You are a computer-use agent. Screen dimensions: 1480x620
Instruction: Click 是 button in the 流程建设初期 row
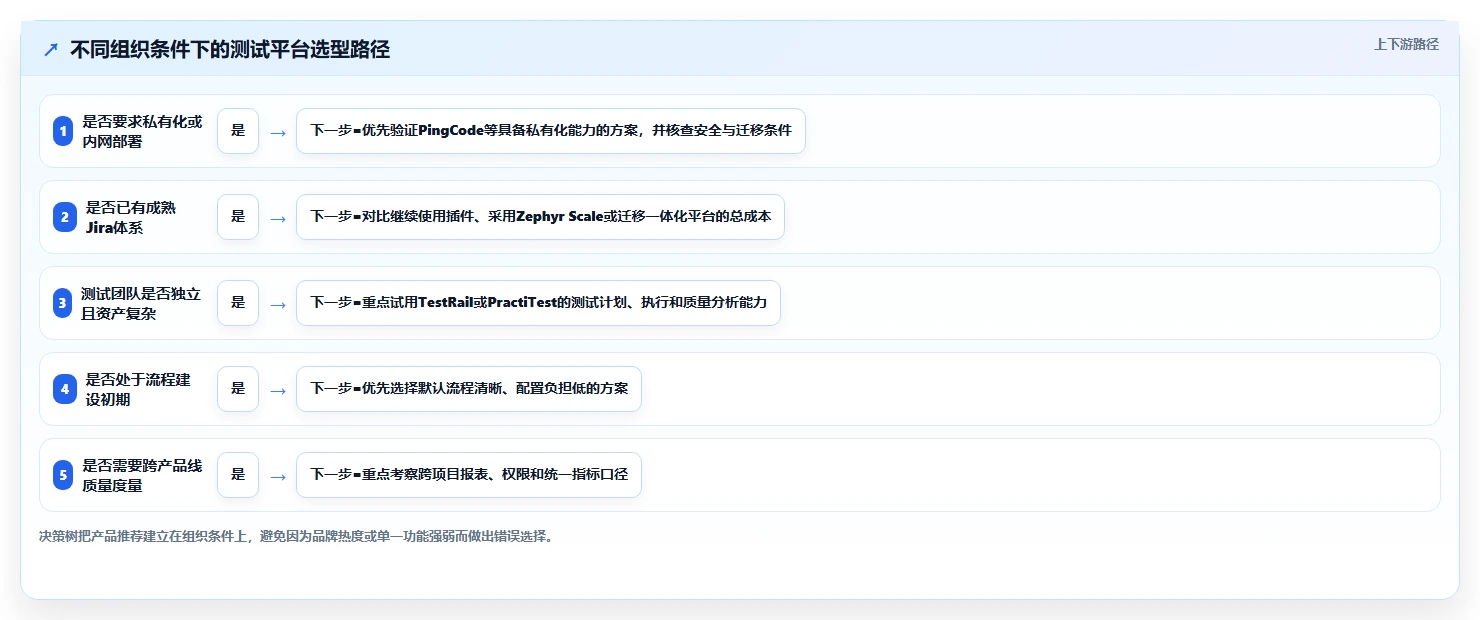tap(238, 389)
